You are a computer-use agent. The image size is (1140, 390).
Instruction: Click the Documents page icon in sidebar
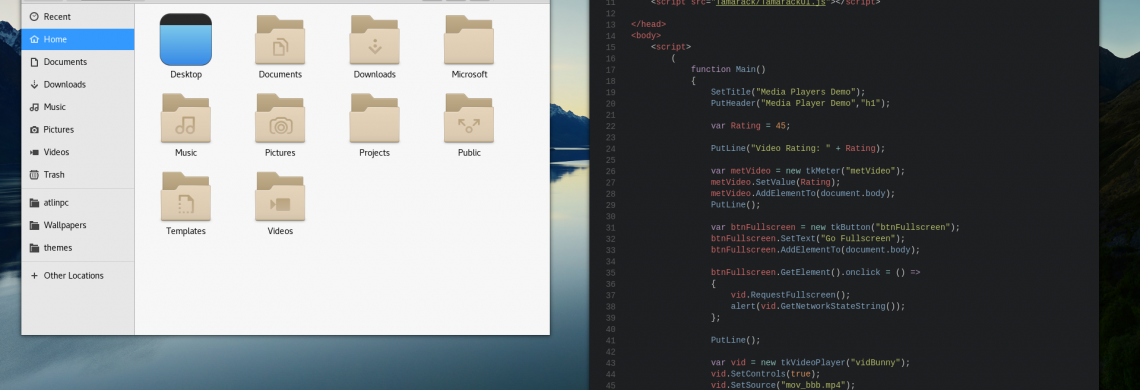coord(34,62)
